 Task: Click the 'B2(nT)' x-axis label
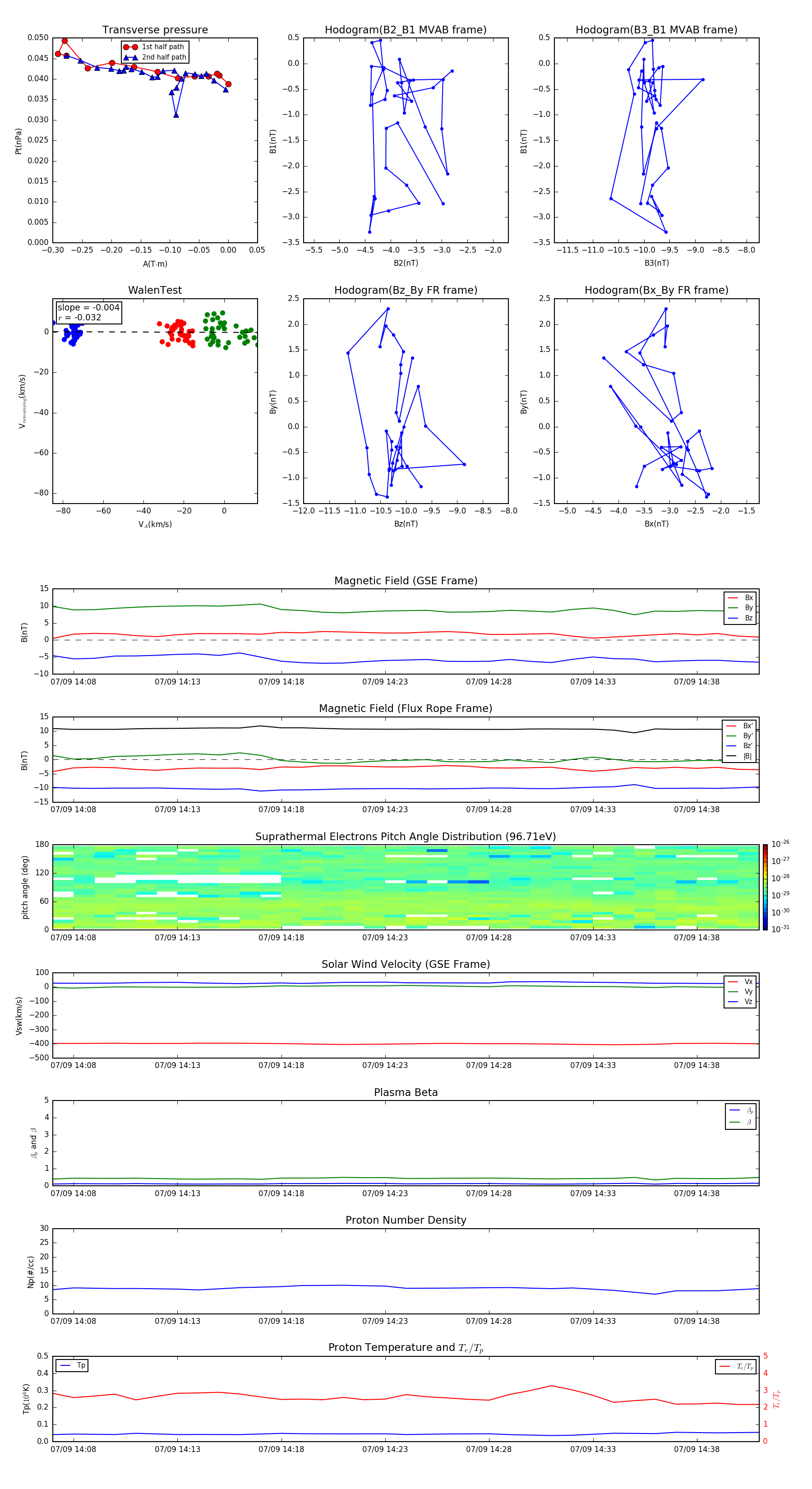coord(406,263)
